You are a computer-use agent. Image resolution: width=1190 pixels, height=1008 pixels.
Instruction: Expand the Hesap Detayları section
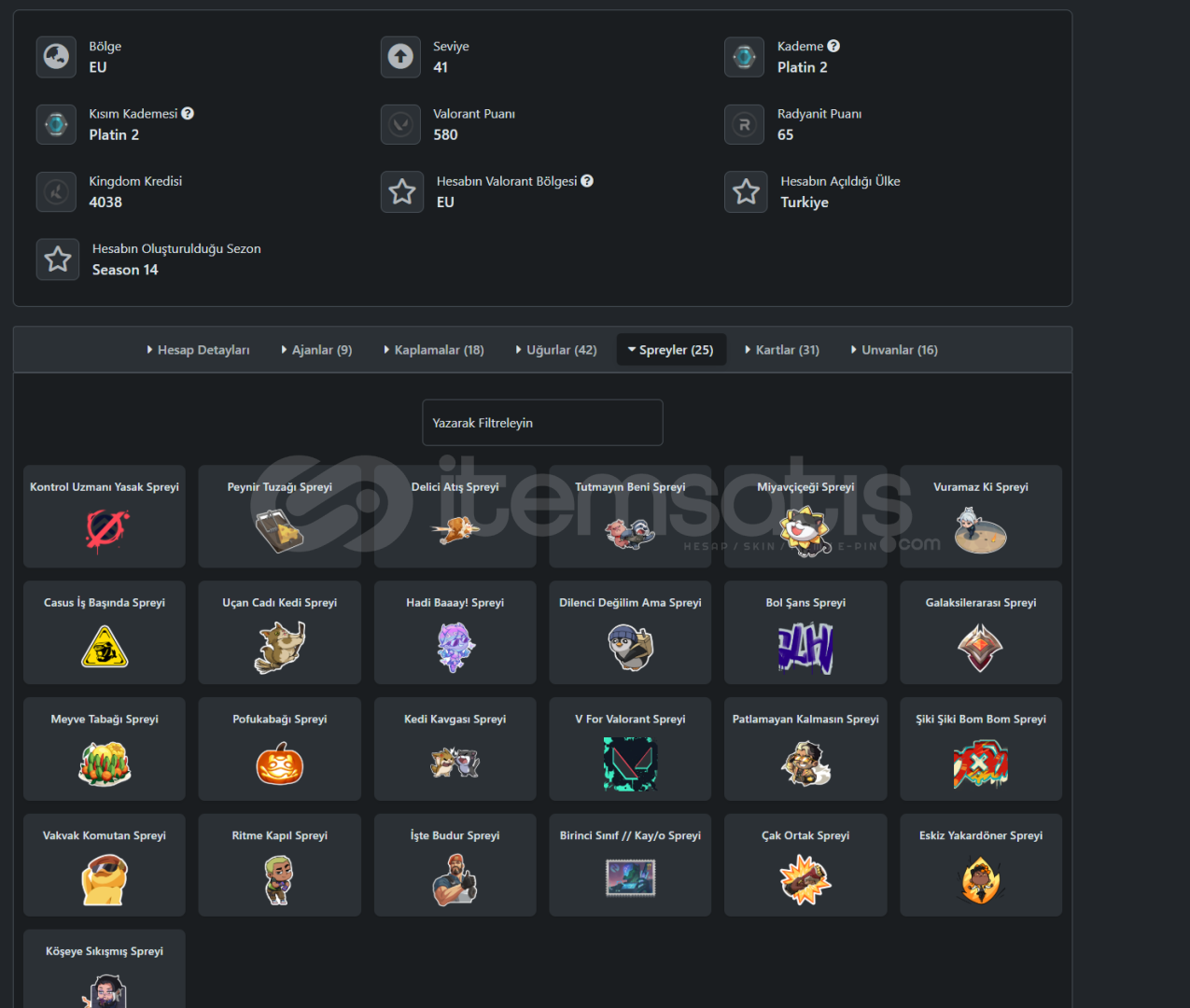199,350
